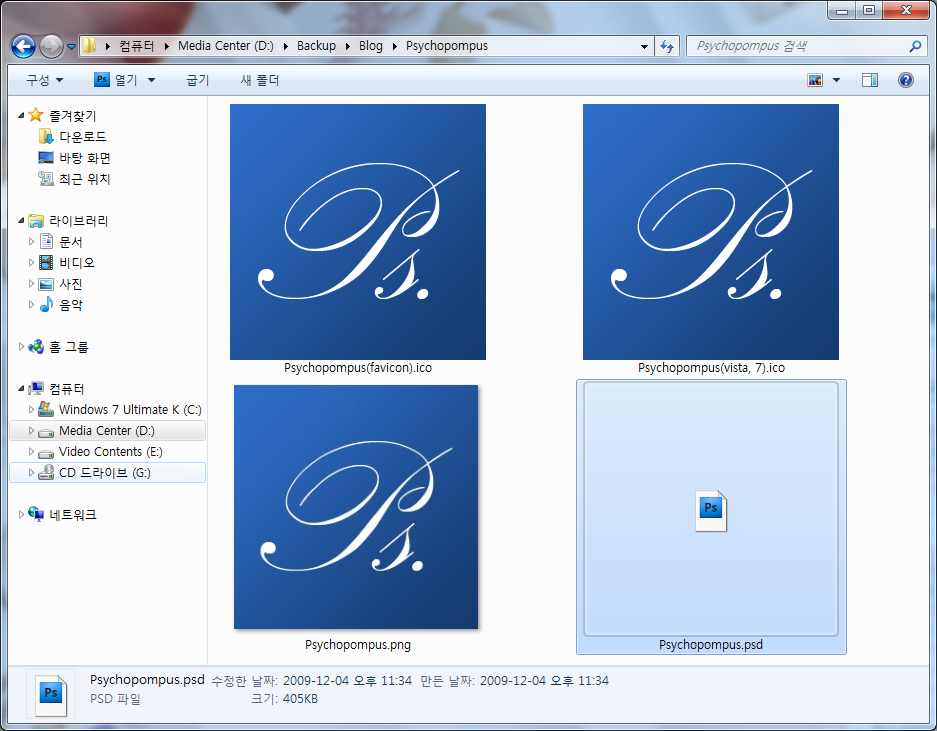This screenshot has height=731, width=937.
Task: Open 다운로드 folder in favorites
Action: pos(82,136)
